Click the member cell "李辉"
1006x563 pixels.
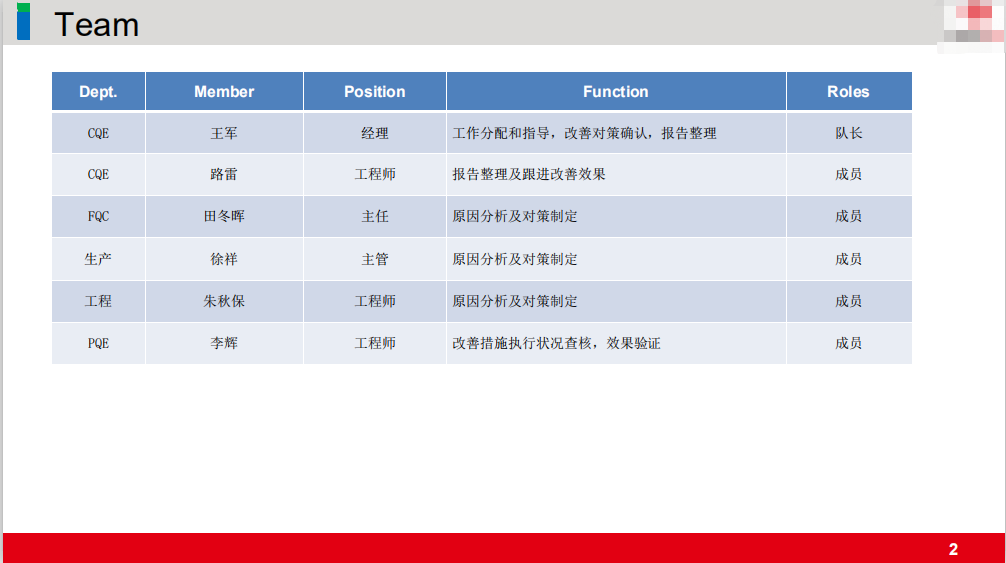click(x=224, y=344)
